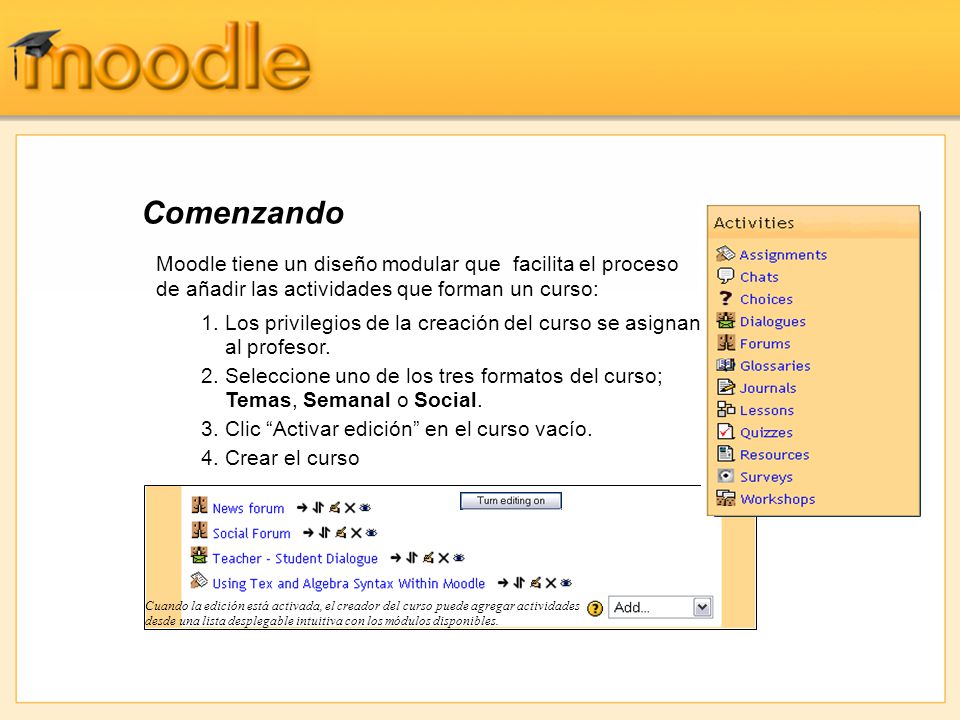Open the Add... activity dropdown
The image size is (960, 720).
tap(661, 607)
